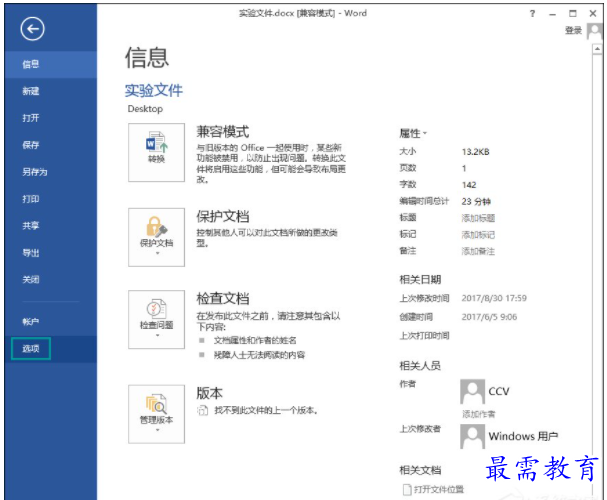Click the CCV author name
607x500 pixels.
click(499, 392)
